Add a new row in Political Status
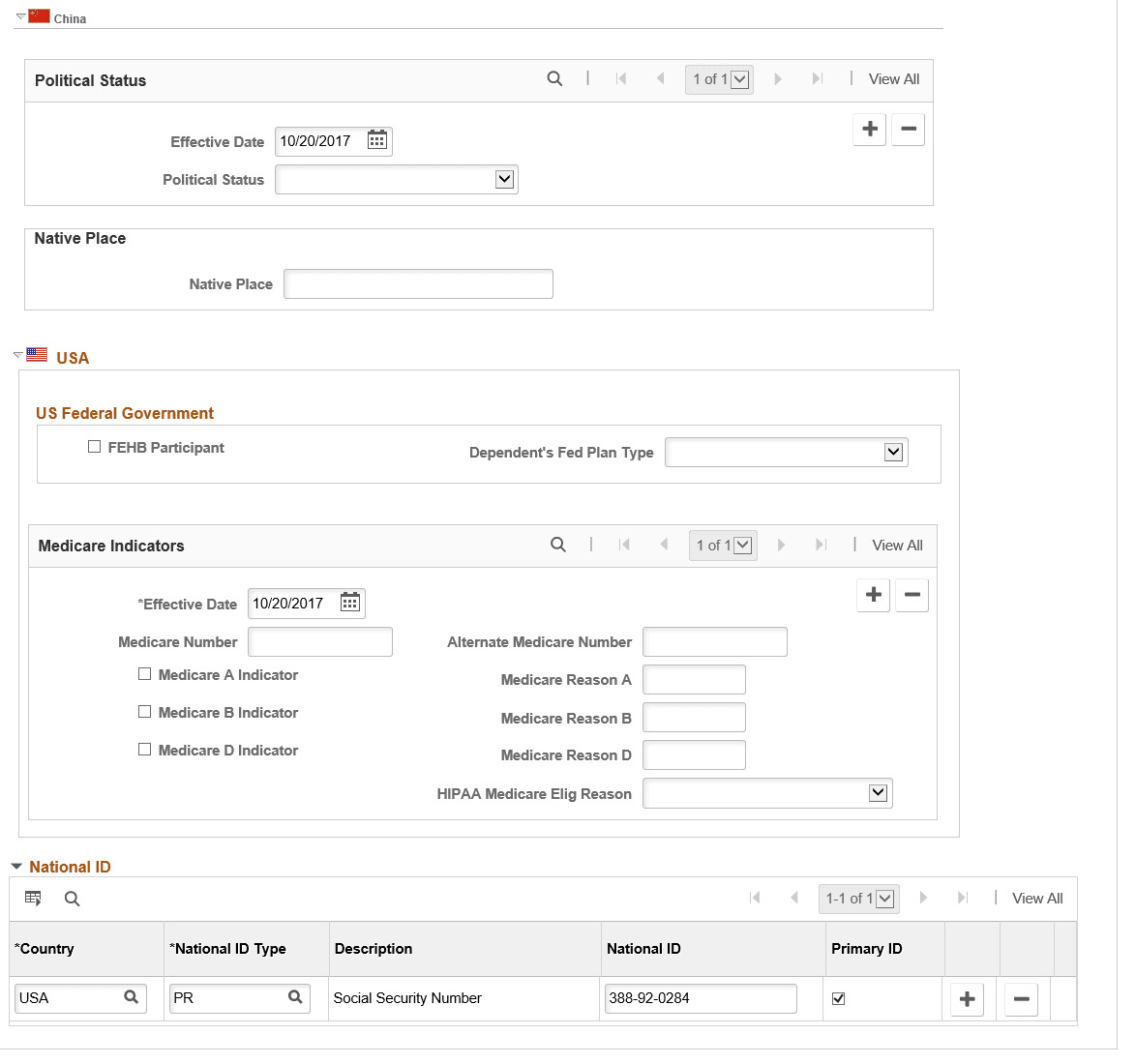This screenshot has width=1136, height=1064. coord(869,129)
